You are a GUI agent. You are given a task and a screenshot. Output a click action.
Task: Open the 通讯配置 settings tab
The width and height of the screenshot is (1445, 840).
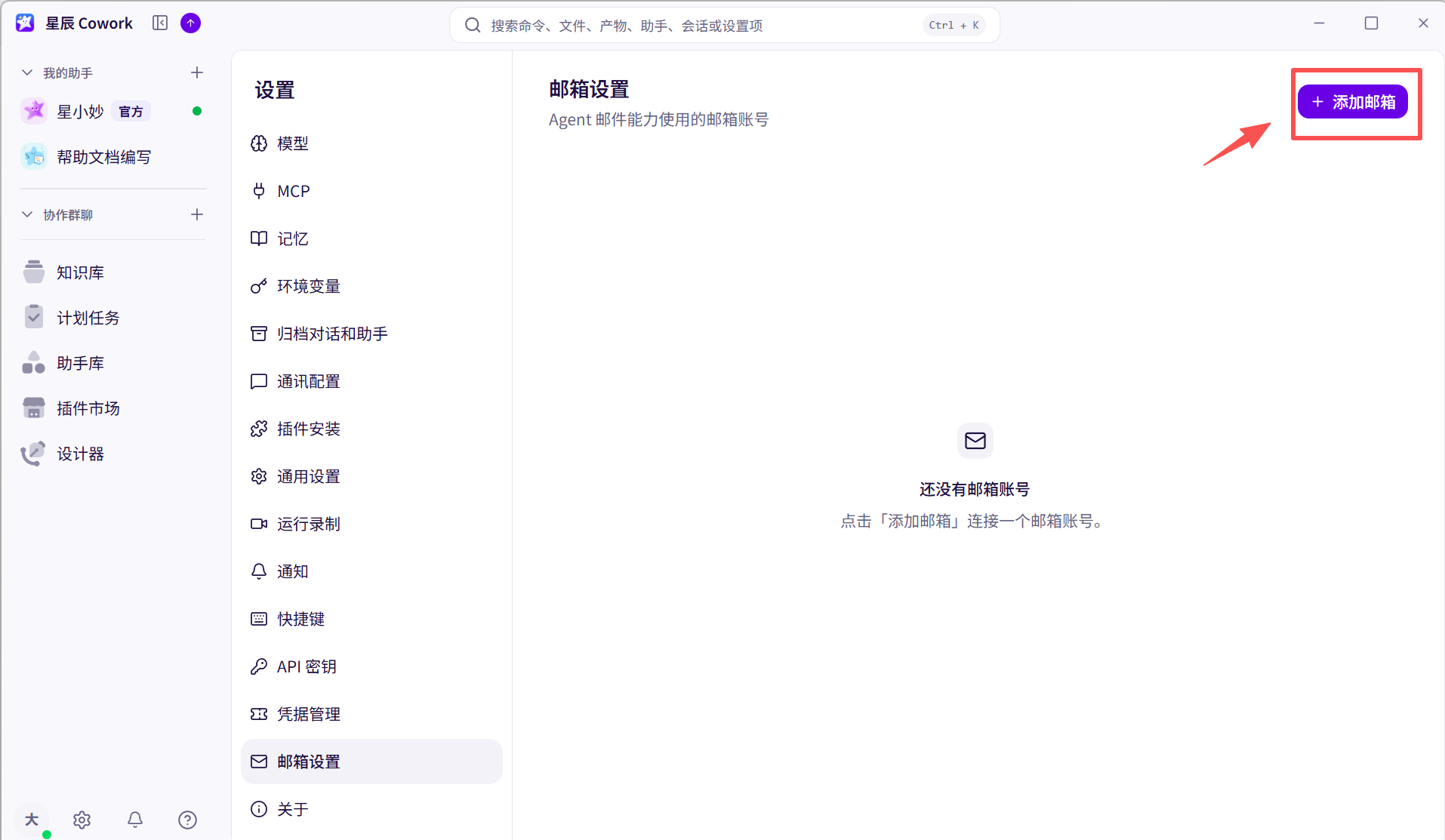coord(371,381)
